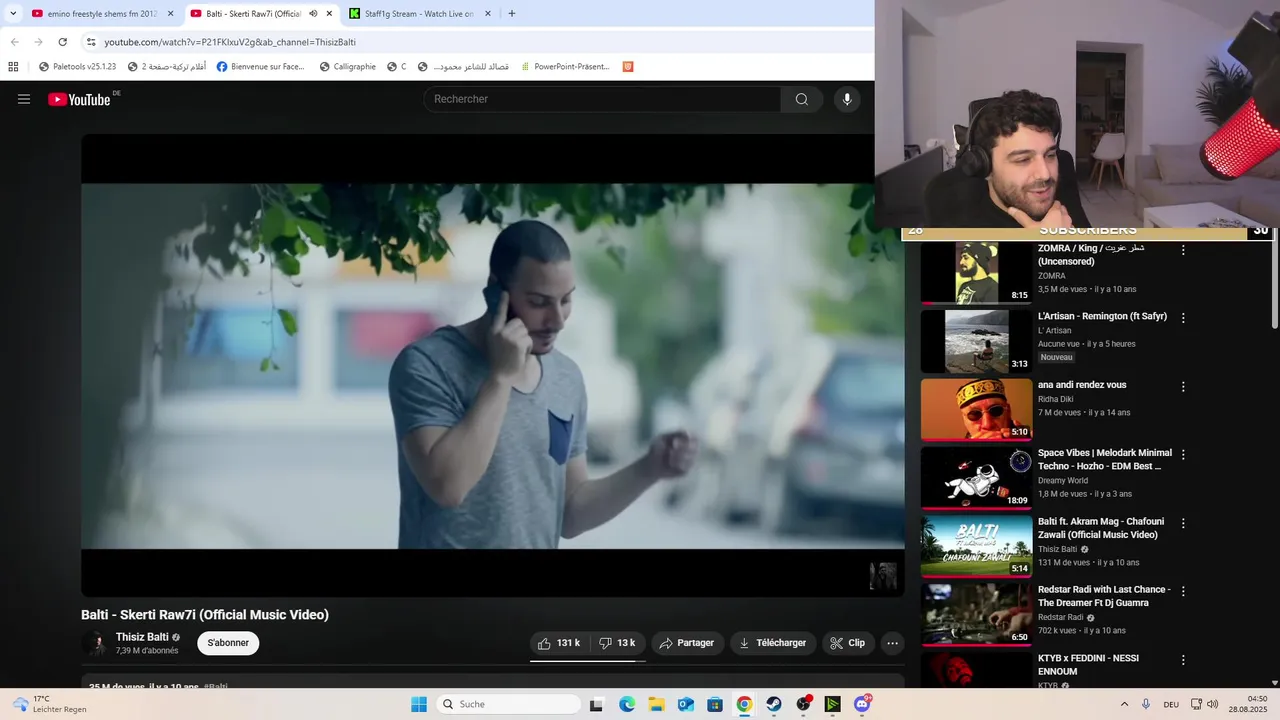Viewport: 1280px width, 720px height.
Task: Open the Windows Start menu
Action: click(419, 704)
